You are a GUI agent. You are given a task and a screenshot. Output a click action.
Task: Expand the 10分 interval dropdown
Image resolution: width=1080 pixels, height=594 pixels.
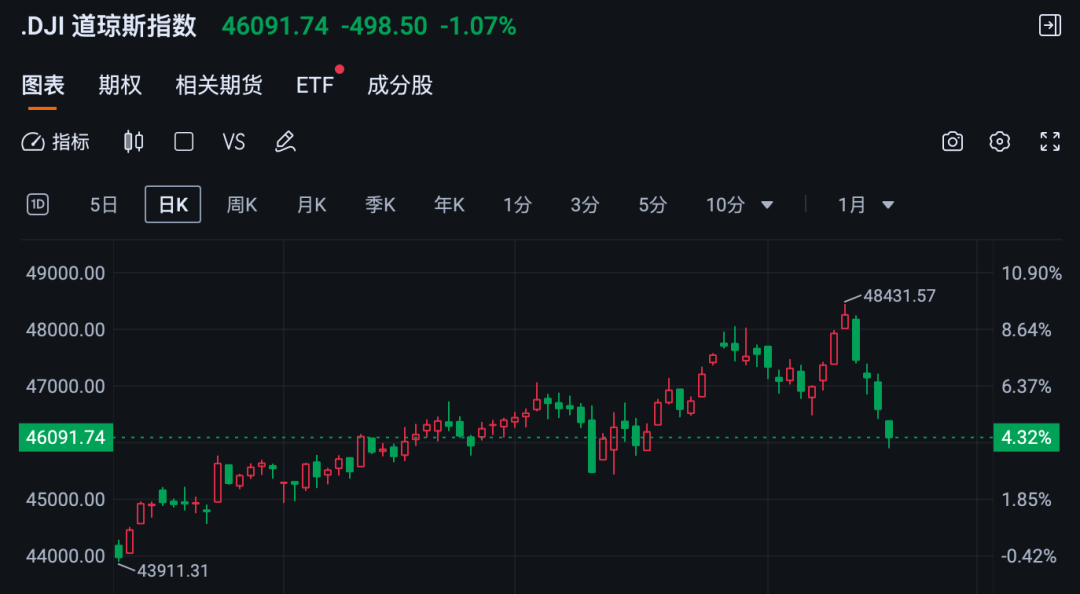(x=740, y=205)
